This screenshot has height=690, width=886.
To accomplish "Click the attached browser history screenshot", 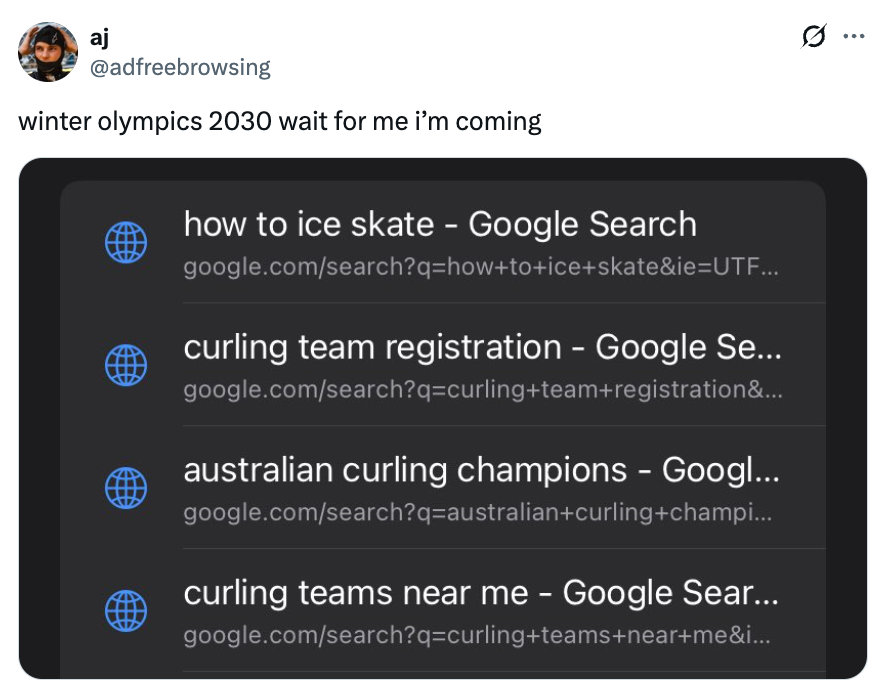I will 443,420.
